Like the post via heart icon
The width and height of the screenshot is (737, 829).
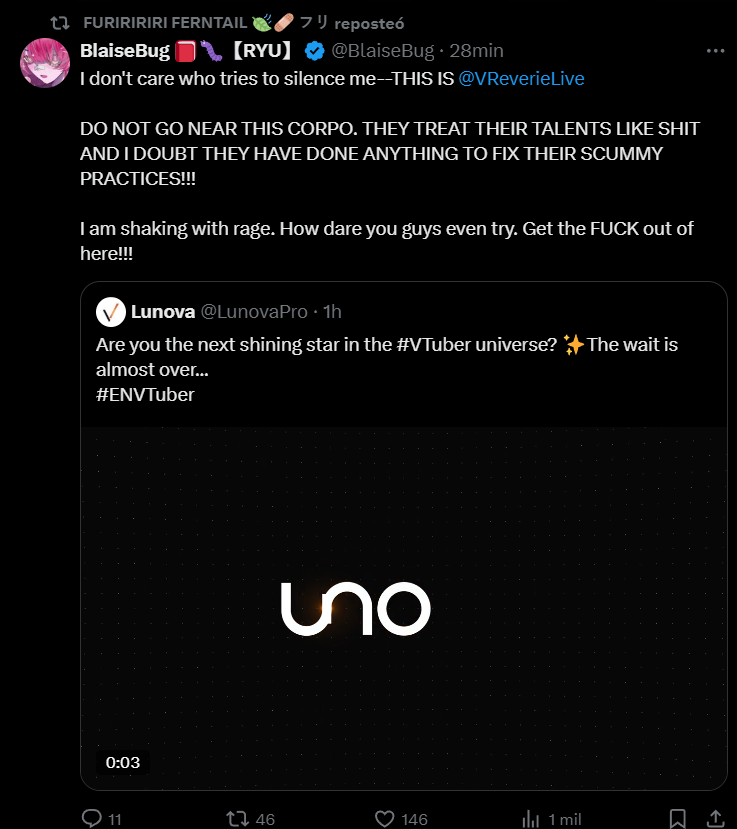[384, 819]
